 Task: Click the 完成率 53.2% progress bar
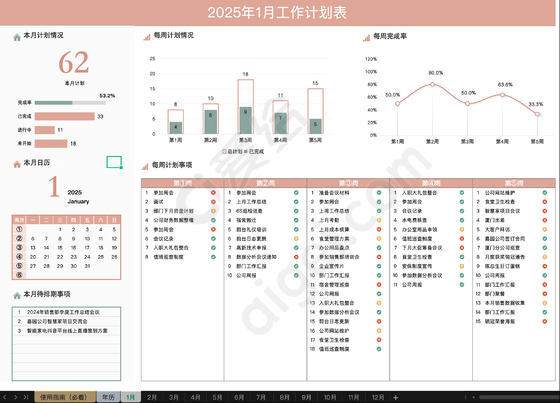point(70,103)
